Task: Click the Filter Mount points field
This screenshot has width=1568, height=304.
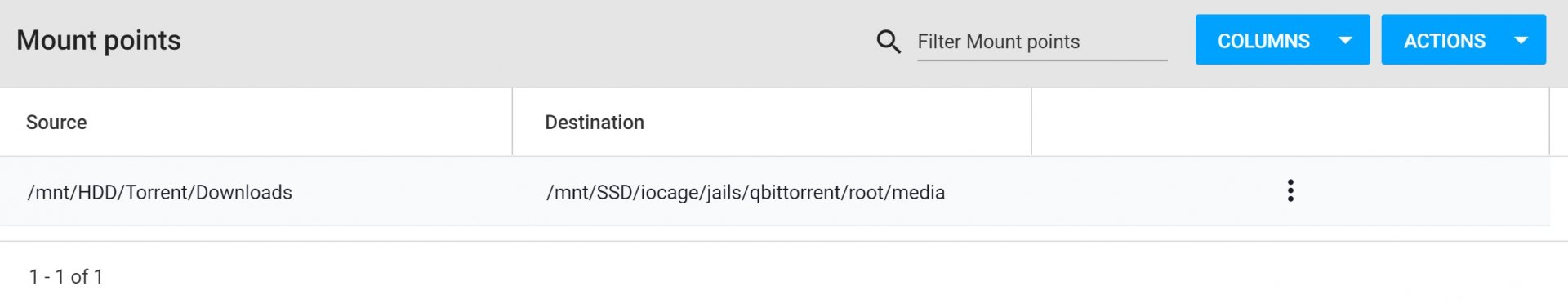Action: (1042, 42)
